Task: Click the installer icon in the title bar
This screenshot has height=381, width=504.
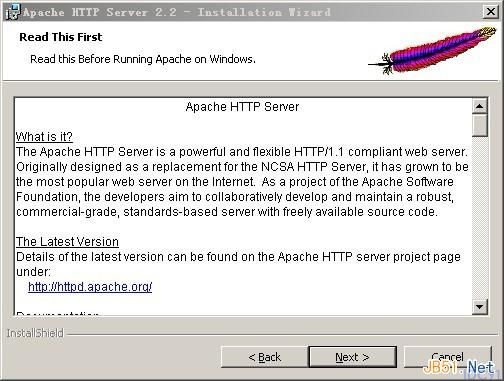Action: click(13, 12)
